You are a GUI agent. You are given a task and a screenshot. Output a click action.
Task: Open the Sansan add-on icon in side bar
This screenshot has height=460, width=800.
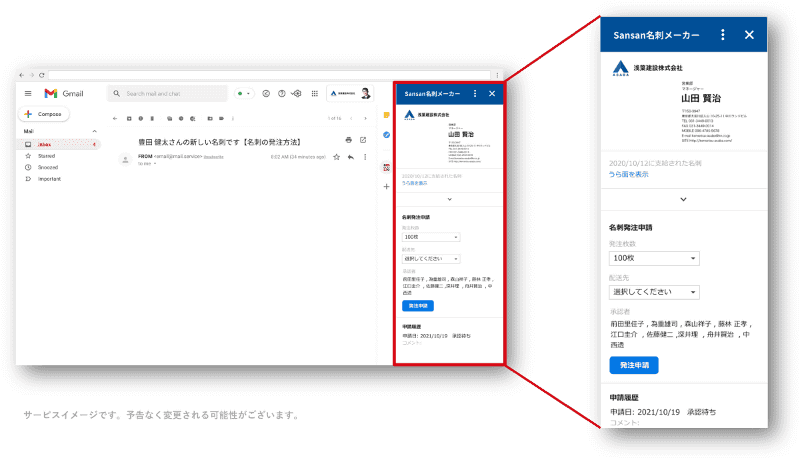pos(386,167)
